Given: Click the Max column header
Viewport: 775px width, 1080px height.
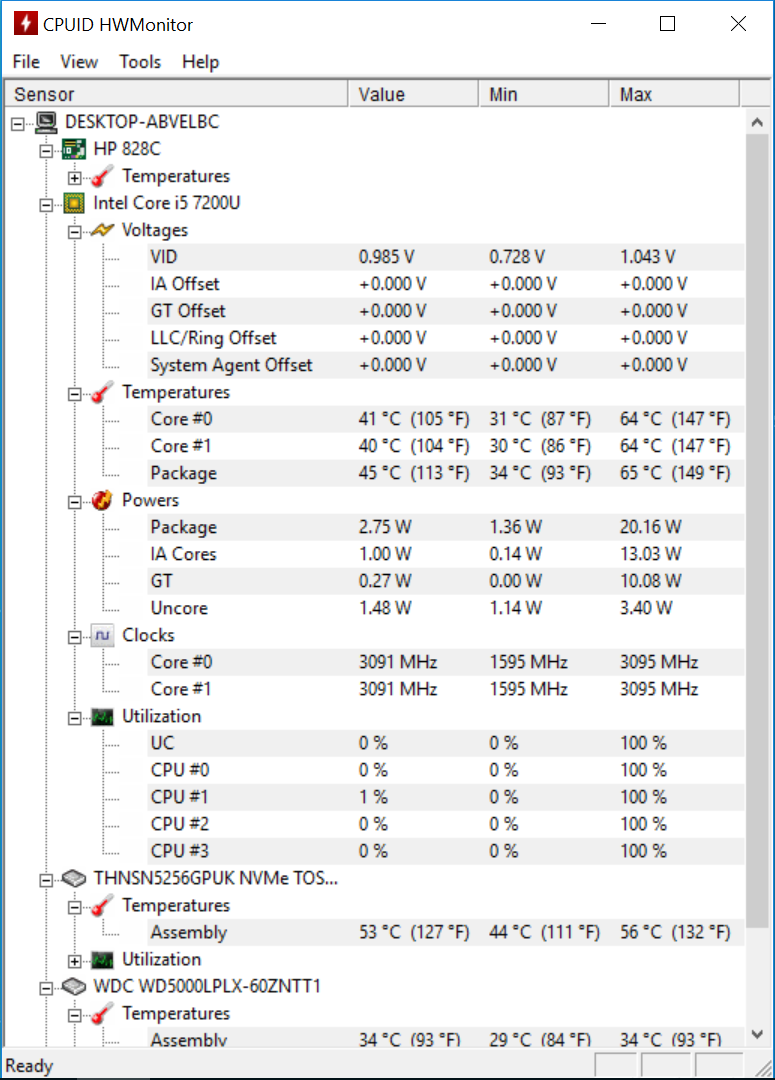Looking at the screenshot, I should coord(674,94).
